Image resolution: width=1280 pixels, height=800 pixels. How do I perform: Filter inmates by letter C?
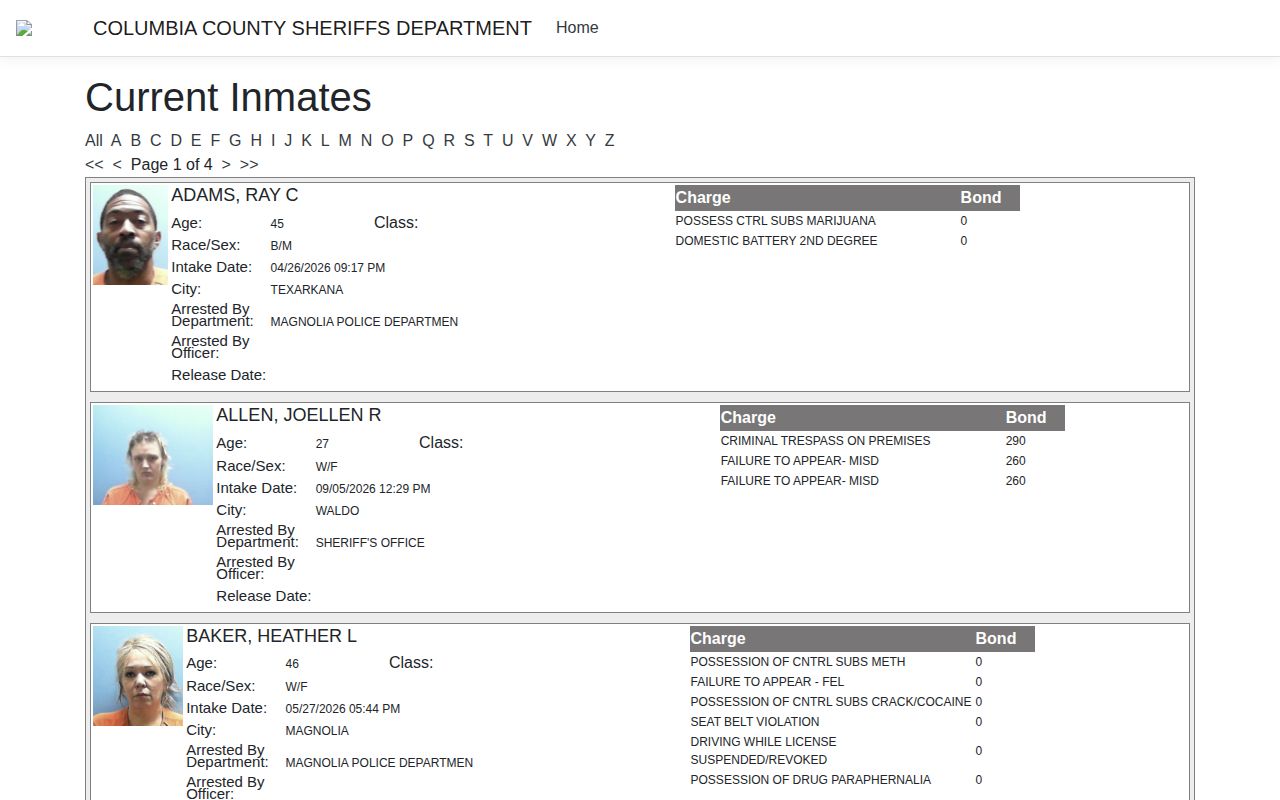click(x=155, y=140)
